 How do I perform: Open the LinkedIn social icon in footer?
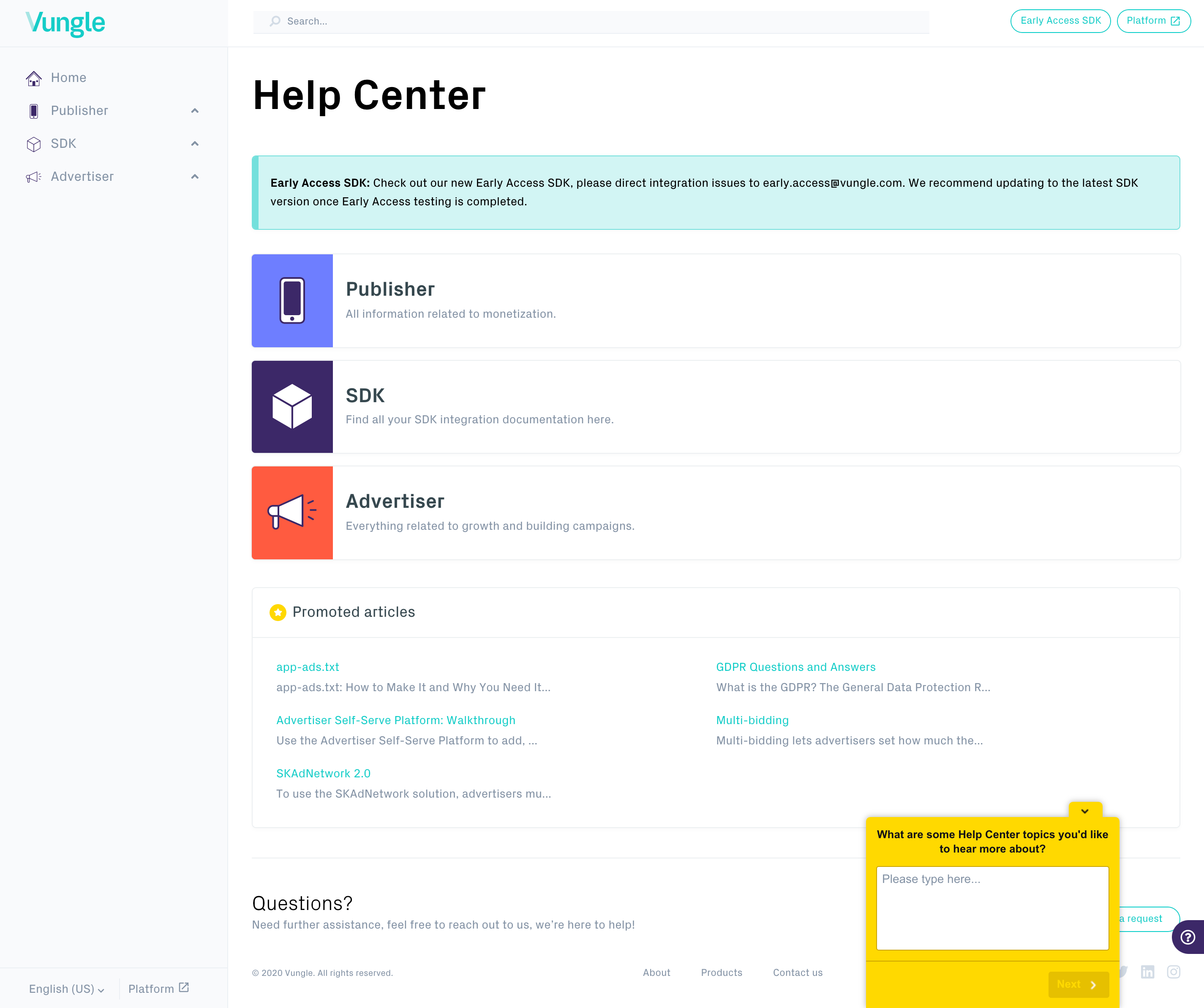click(1147, 972)
